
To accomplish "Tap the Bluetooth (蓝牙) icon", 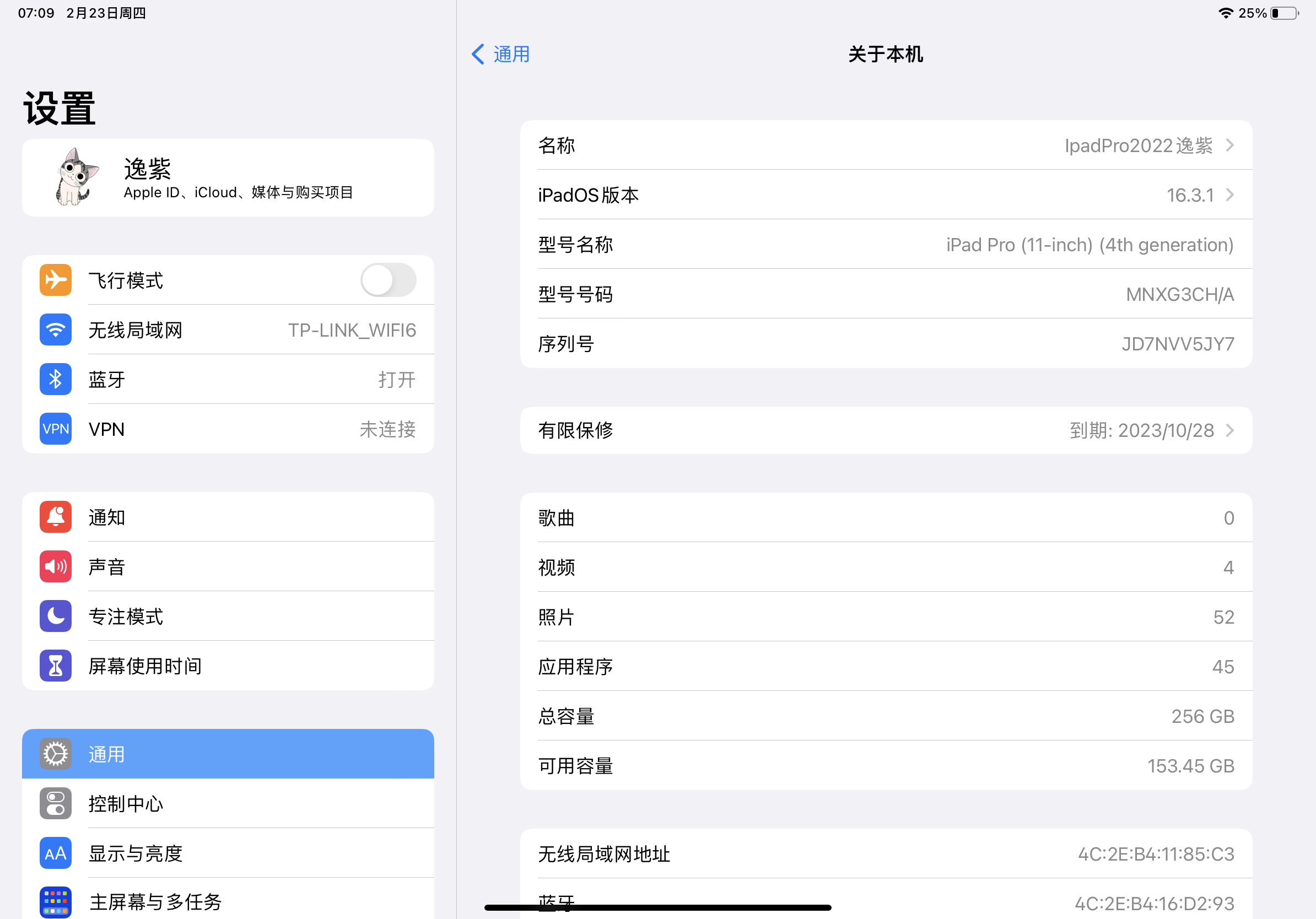I will click(x=56, y=379).
